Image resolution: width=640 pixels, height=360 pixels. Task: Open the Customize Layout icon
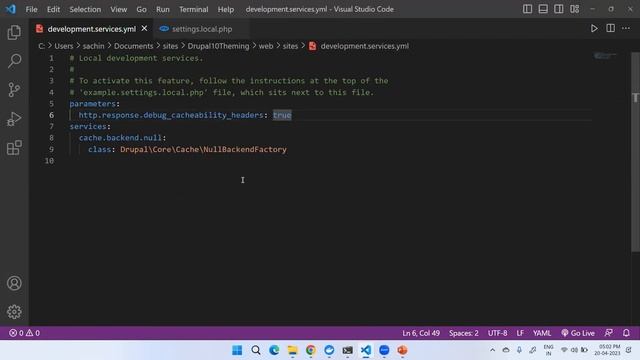[x=574, y=9]
